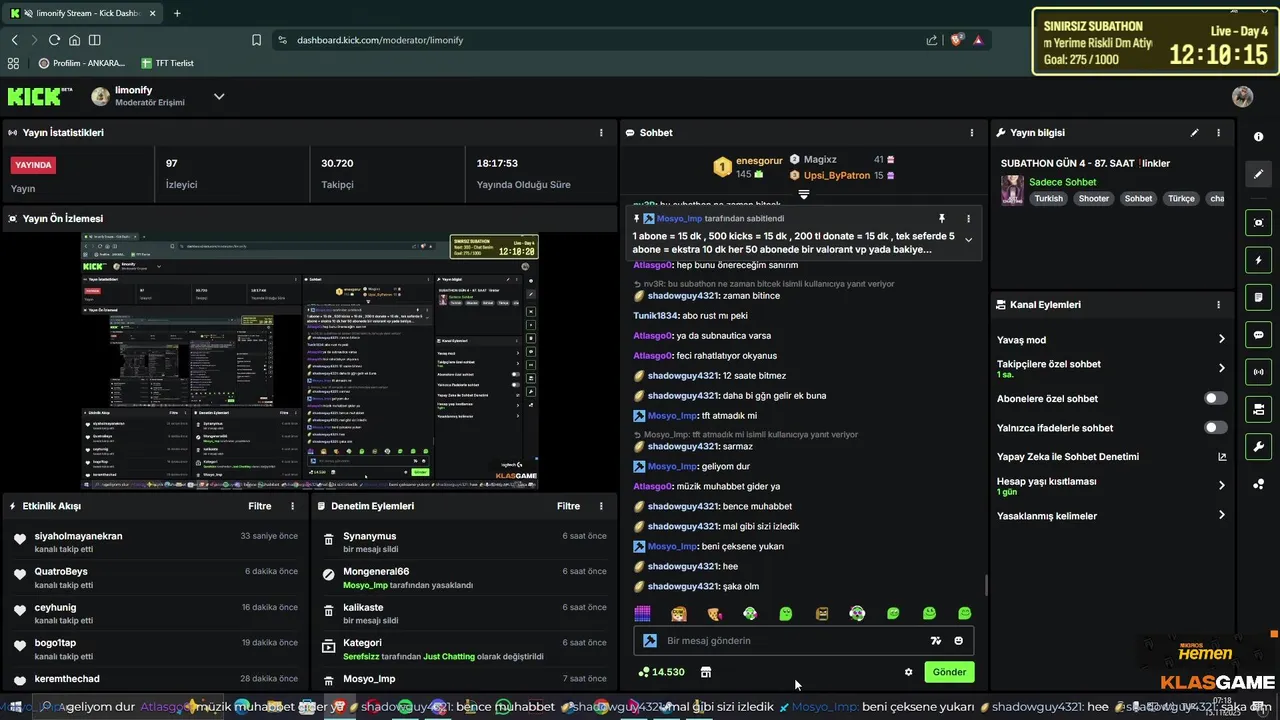Screen dimensions: 1280x720
Task: Click username siyaholmayanekran in activity feed
Action: [x=78, y=536]
